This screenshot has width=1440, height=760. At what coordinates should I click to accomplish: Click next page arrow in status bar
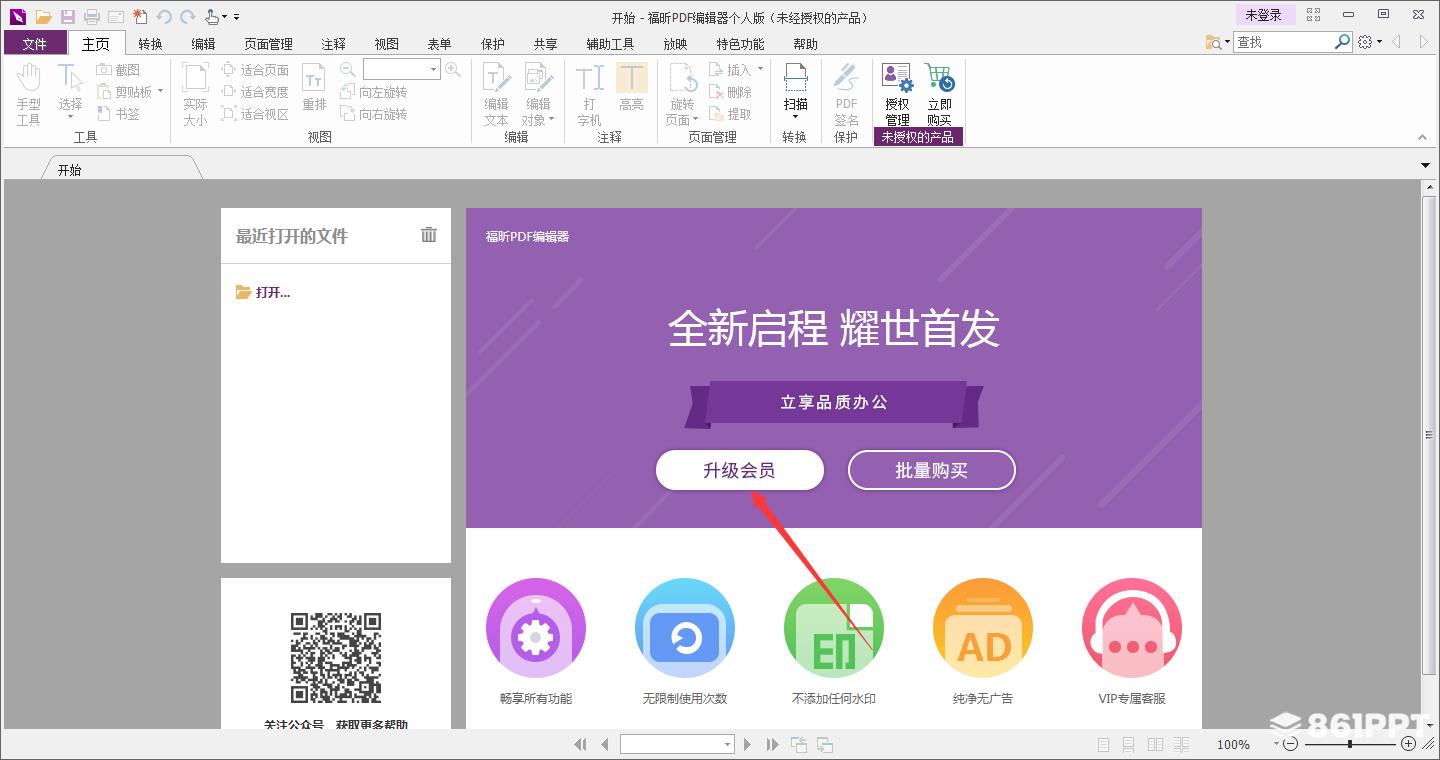tap(747, 744)
